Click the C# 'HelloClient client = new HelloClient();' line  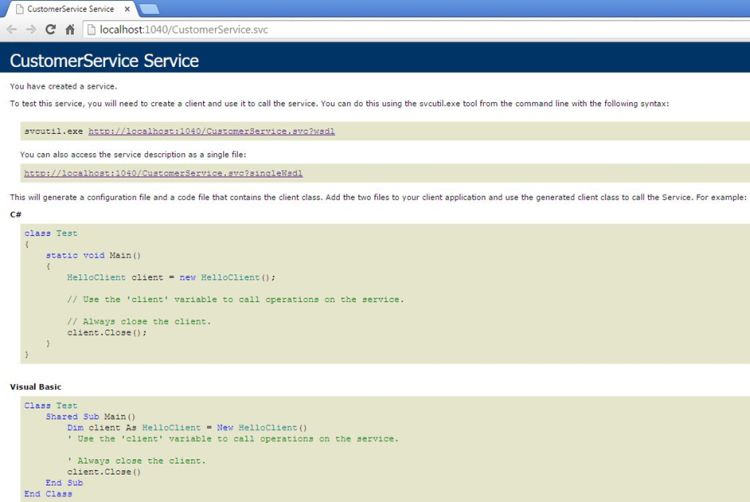pos(171,277)
